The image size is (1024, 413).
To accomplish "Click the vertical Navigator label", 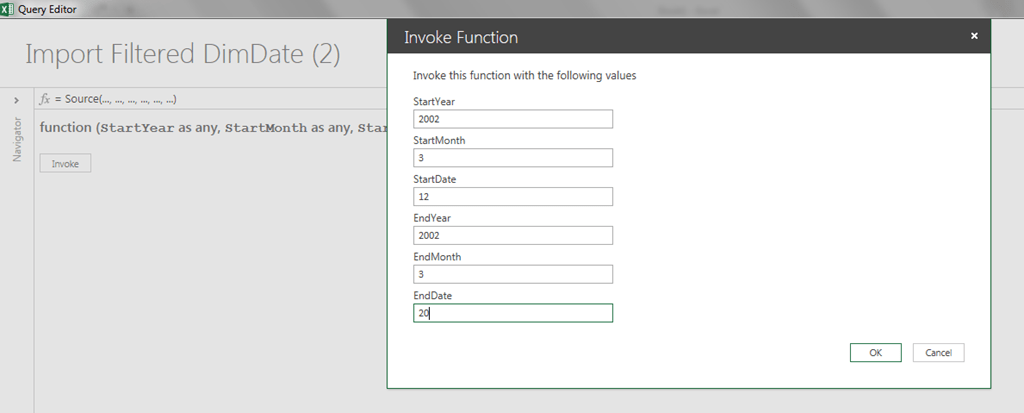I will click(x=16, y=140).
